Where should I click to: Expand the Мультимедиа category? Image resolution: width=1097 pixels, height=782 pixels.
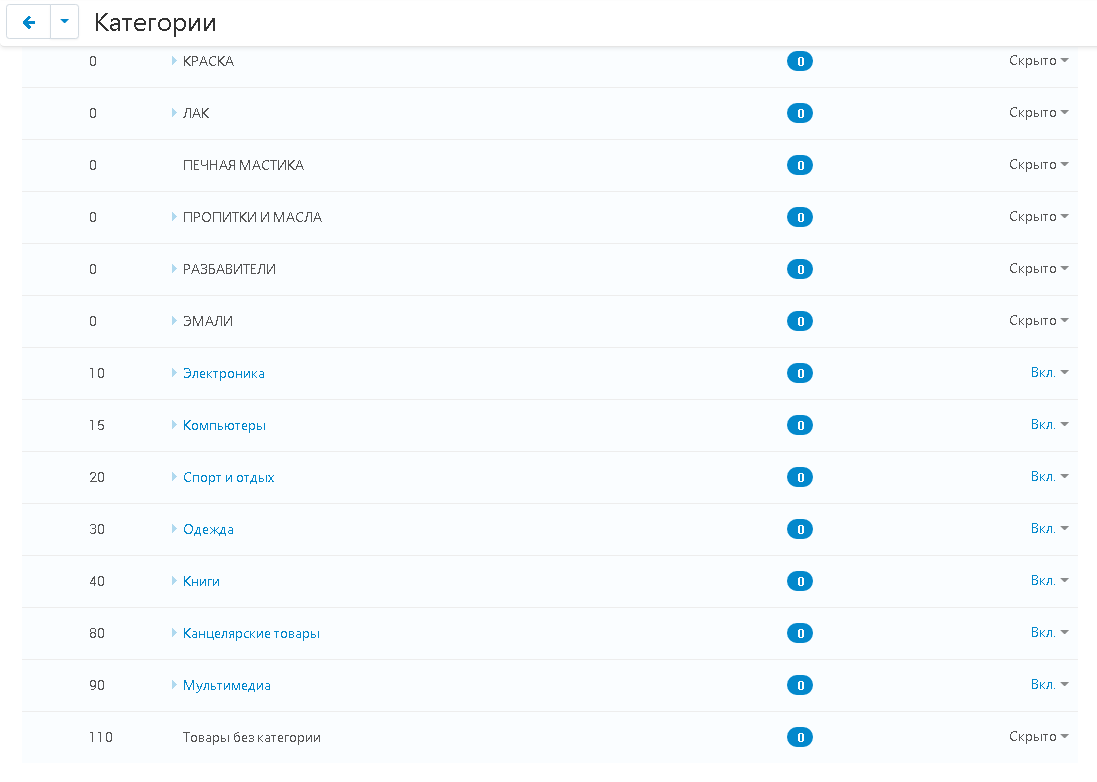pyautogui.click(x=174, y=685)
